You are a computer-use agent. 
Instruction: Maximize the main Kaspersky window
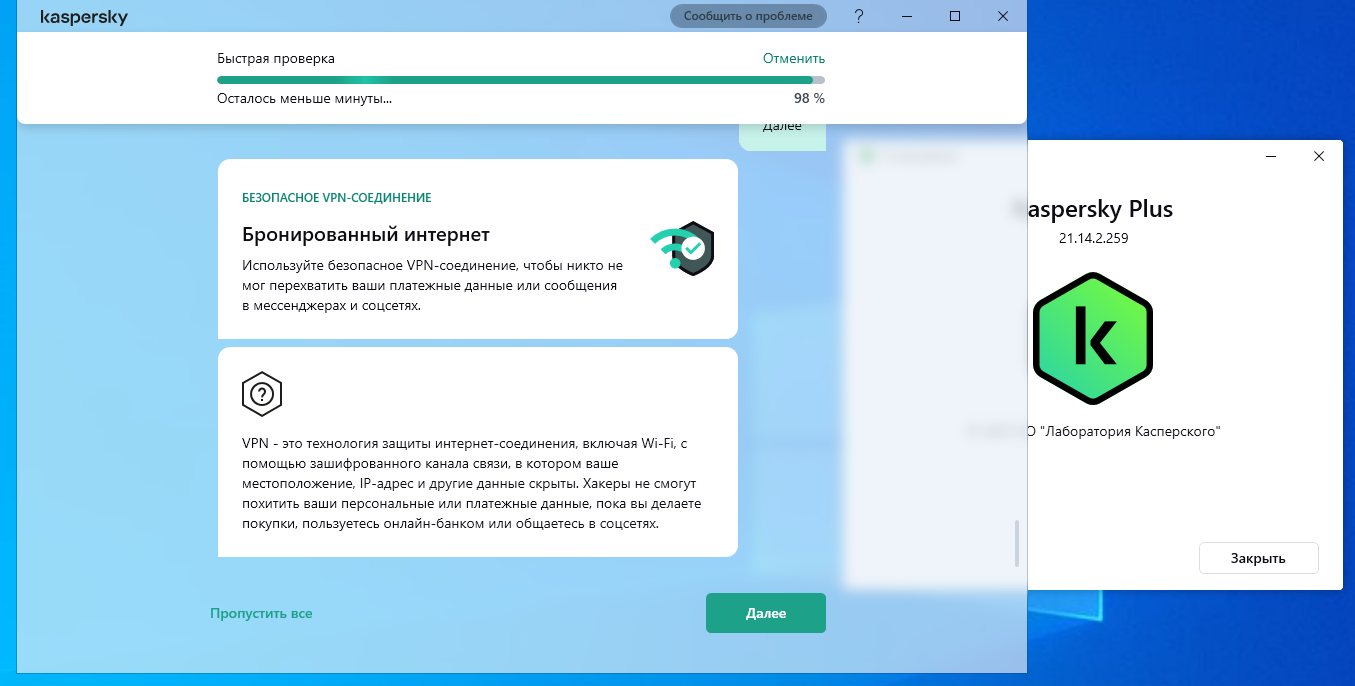(x=955, y=16)
